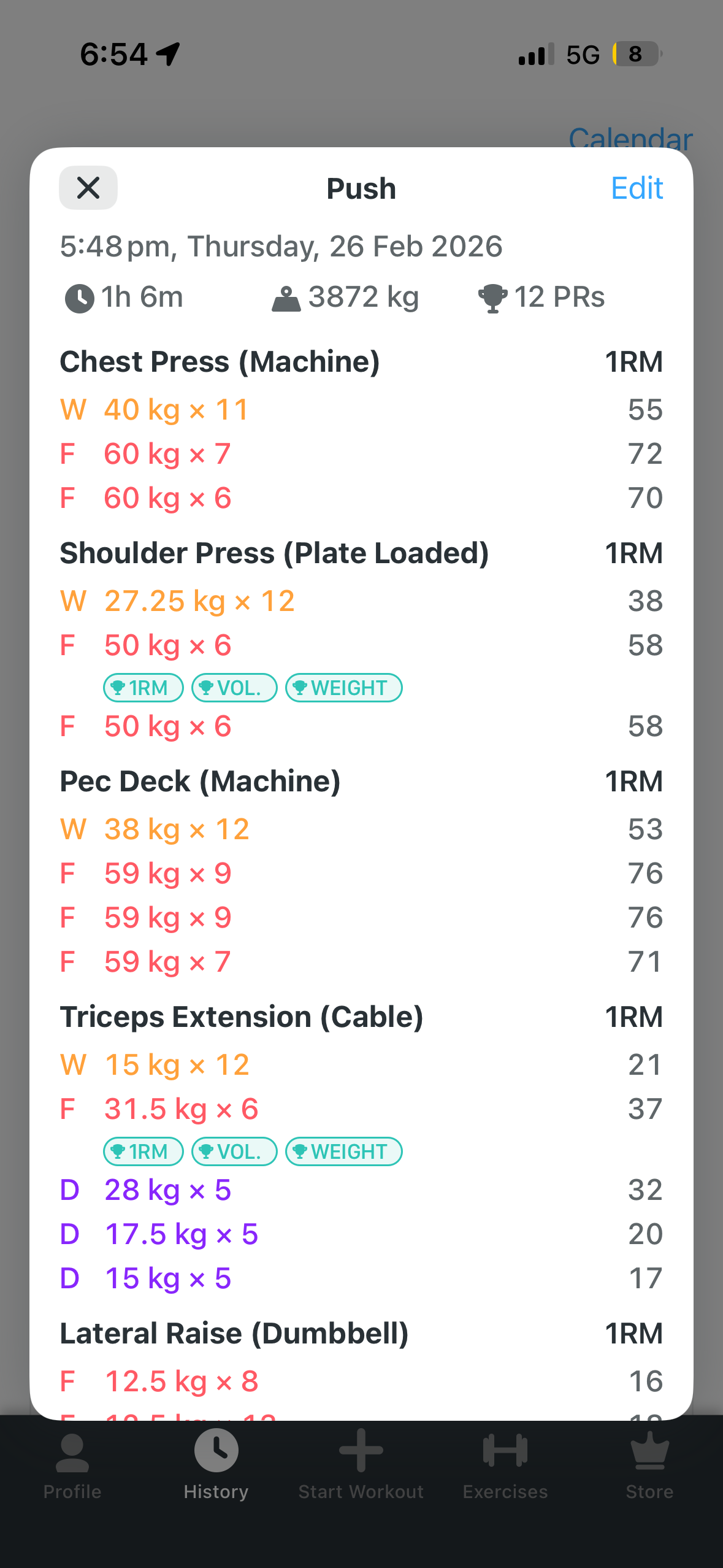Tap the WEIGHT badge under Triceps Extension

tap(343, 1151)
